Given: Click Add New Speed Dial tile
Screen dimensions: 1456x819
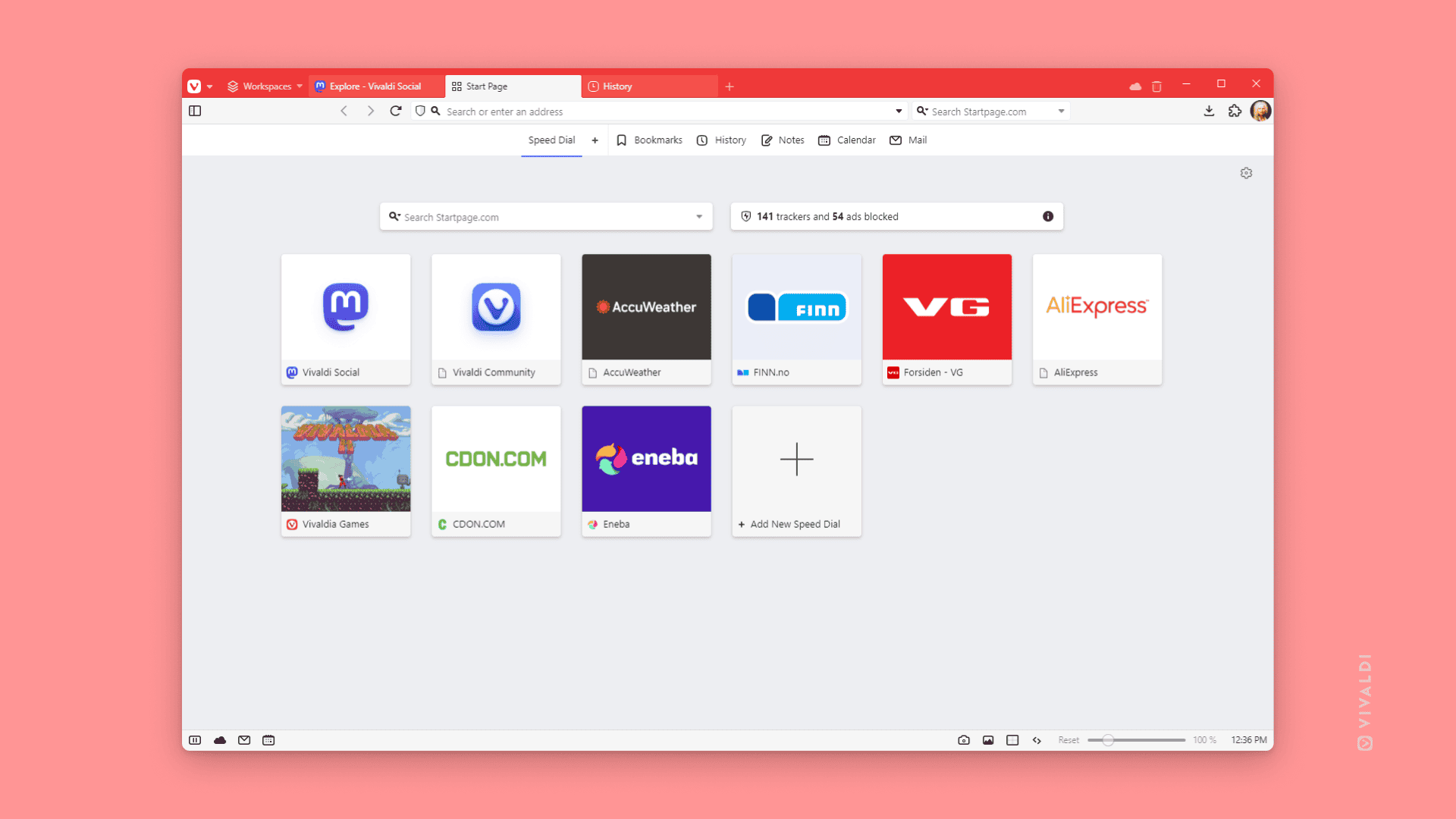Looking at the screenshot, I should (x=796, y=471).
